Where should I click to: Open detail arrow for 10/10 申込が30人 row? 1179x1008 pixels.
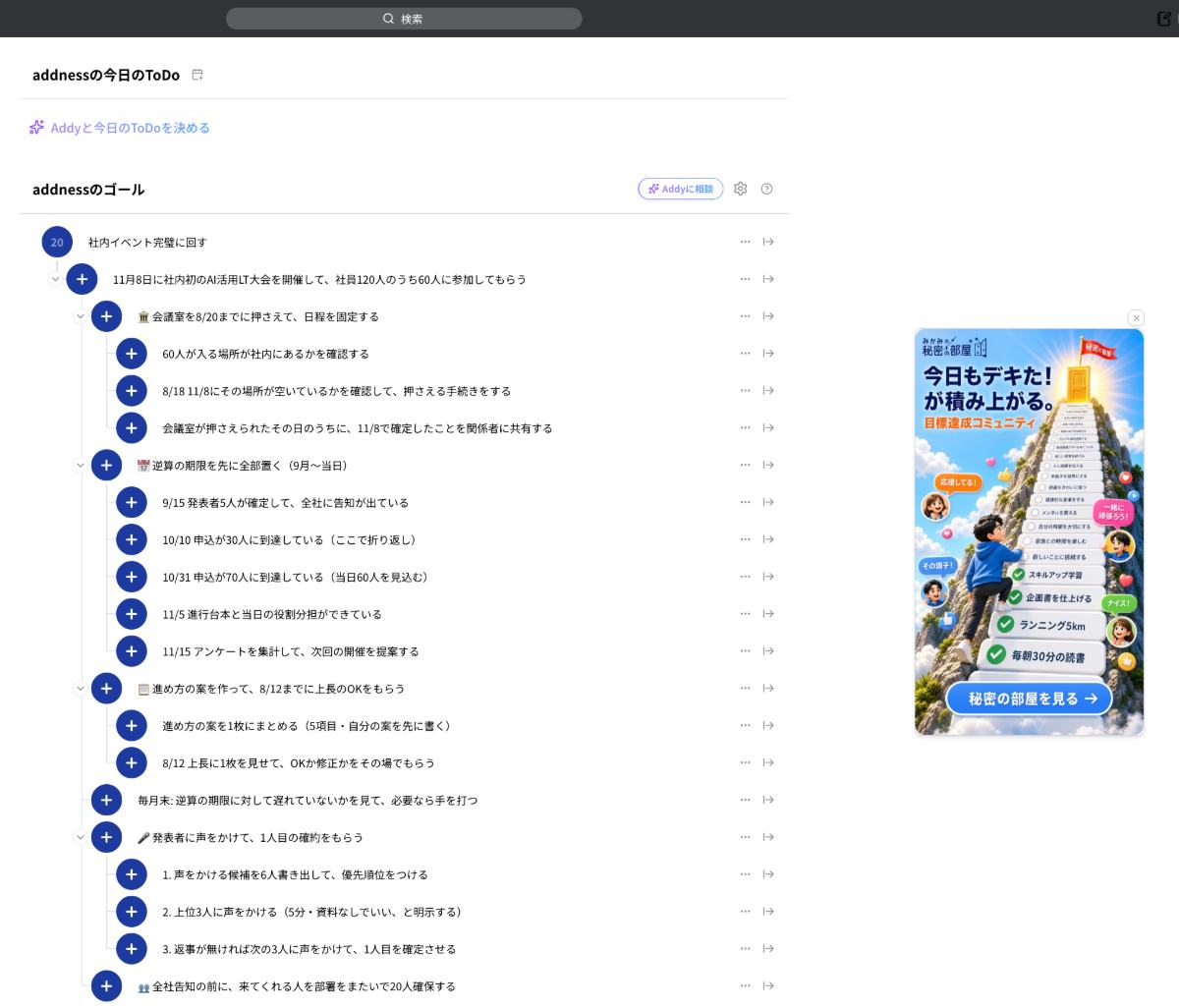(768, 539)
